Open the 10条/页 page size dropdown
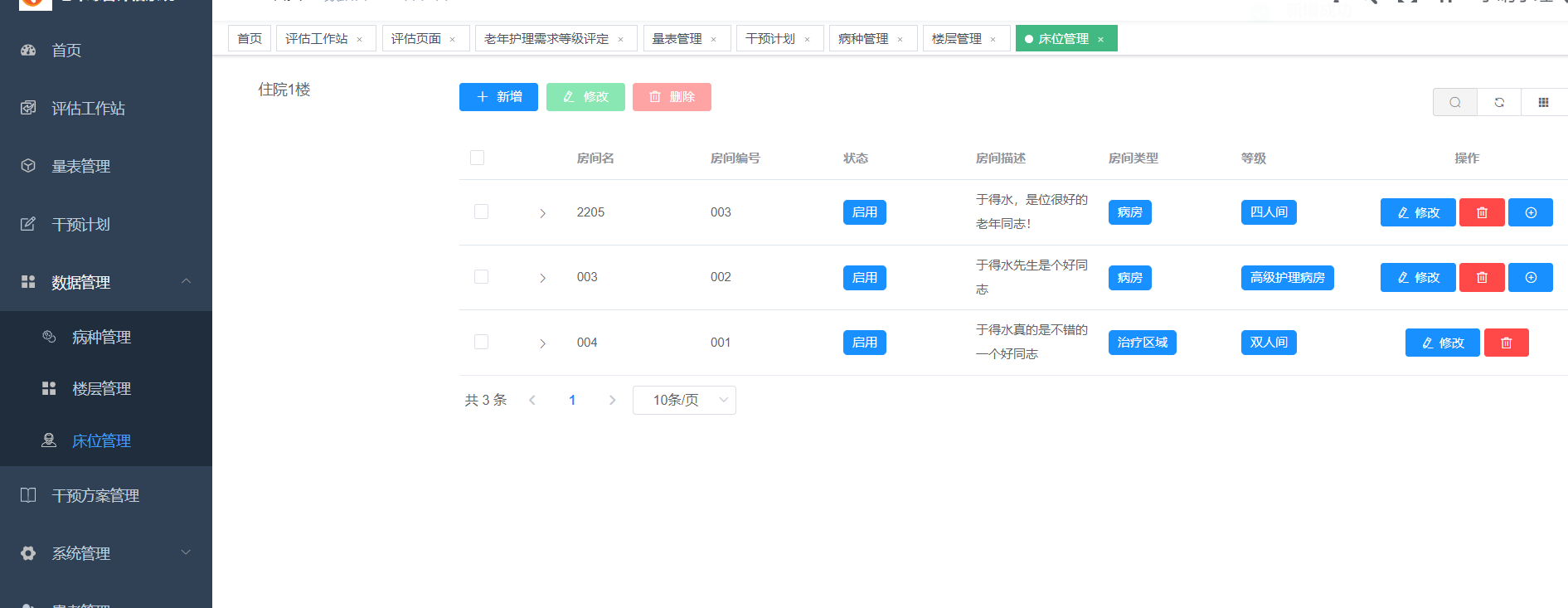 click(683, 400)
